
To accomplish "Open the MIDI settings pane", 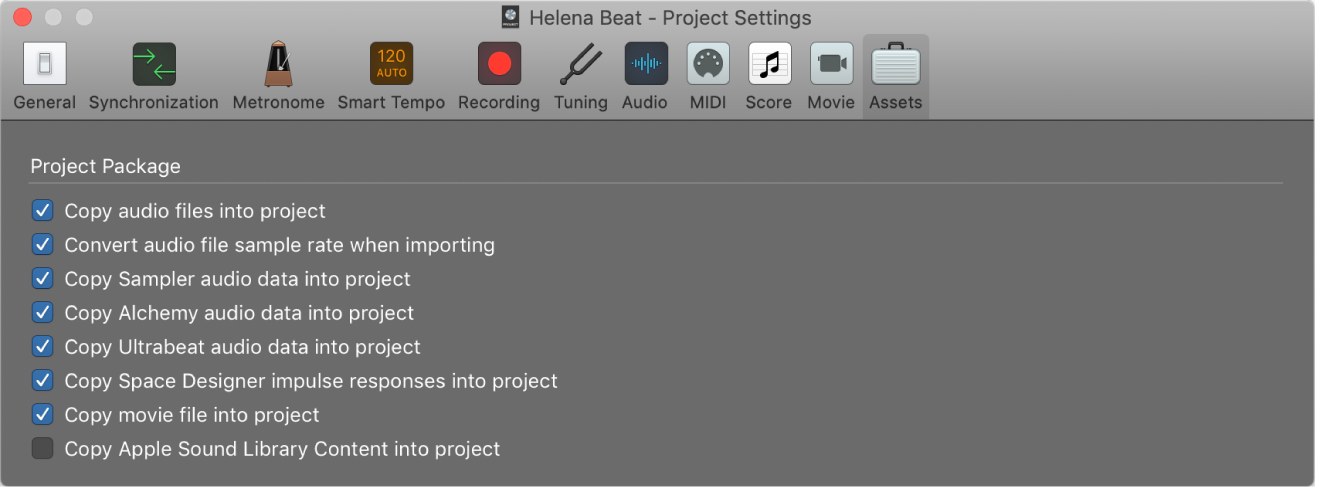I will point(708,76).
